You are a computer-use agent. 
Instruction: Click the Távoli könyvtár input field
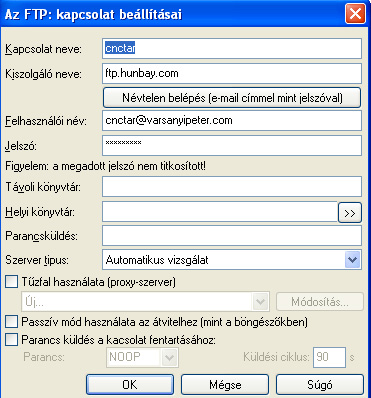pos(232,187)
